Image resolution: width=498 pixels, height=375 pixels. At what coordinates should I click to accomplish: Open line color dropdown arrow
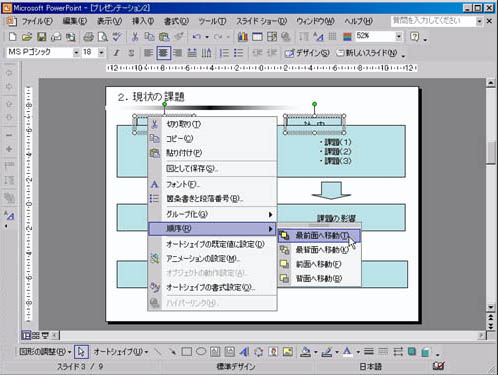[x=337, y=352]
